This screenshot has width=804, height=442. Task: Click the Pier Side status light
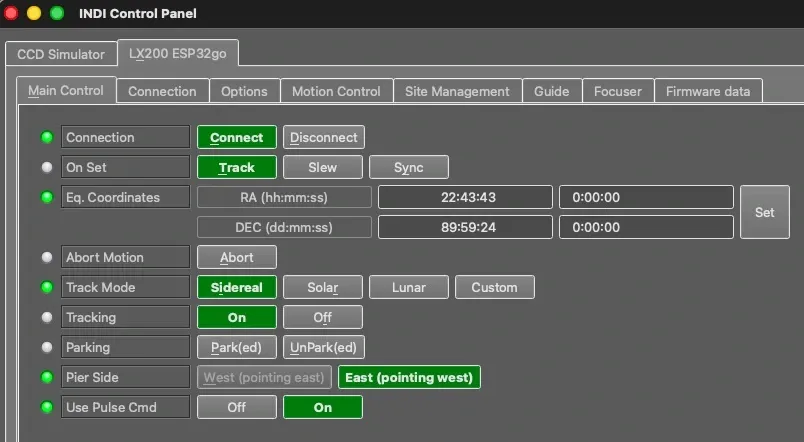point(47,377)
